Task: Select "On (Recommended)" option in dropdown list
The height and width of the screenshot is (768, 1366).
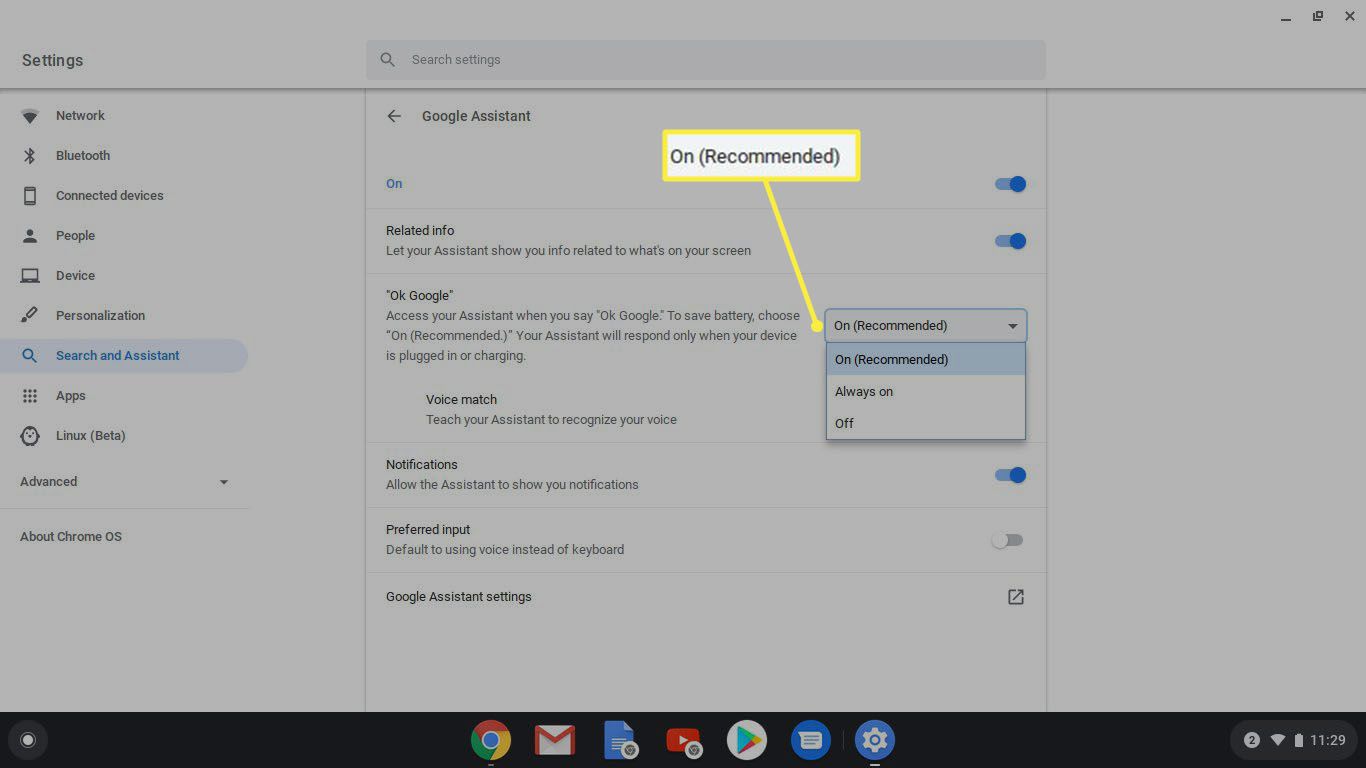Action: pyautogui.click(x=926, y=359)
